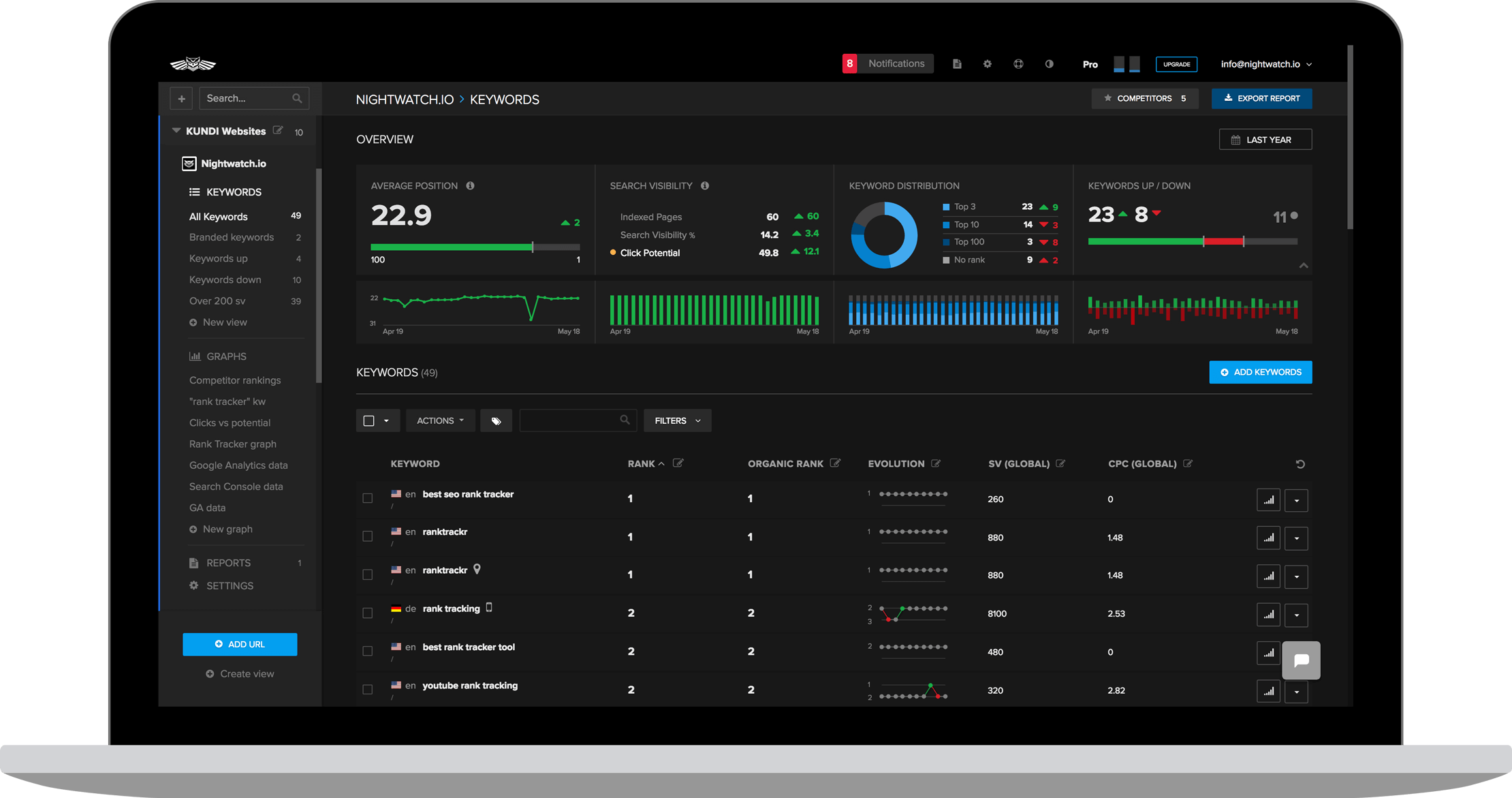Open the settings gear in the top bar
1512x798 pixels.
click(x=988, y=63)
